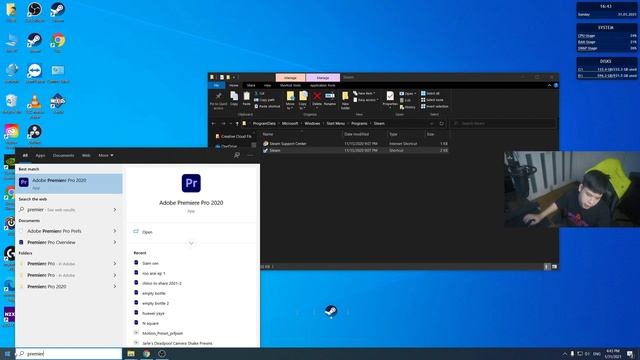Open recent file 'Motion_Preset_prfpset'

162,333
